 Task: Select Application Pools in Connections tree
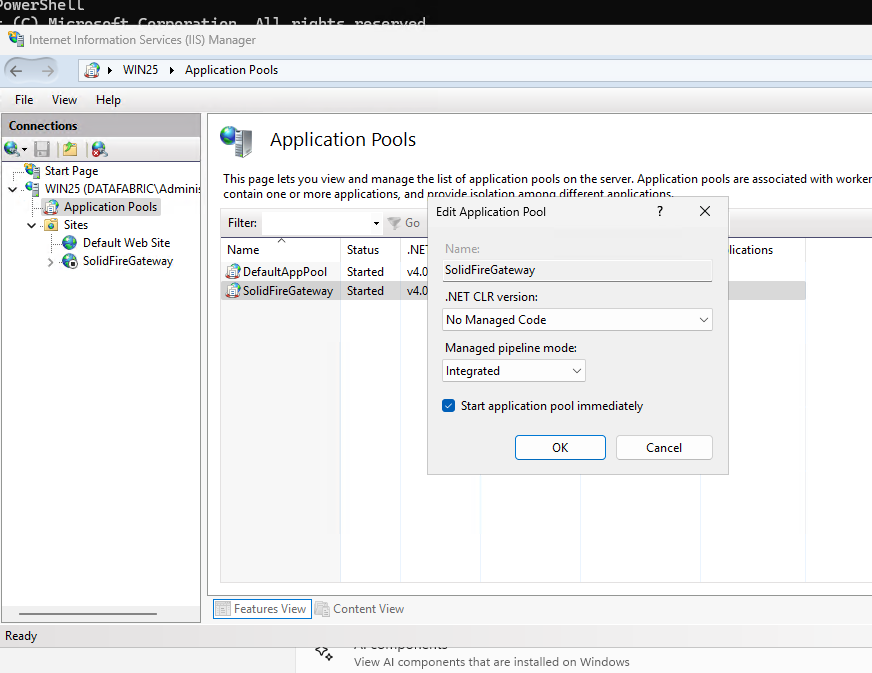(110, 207)
